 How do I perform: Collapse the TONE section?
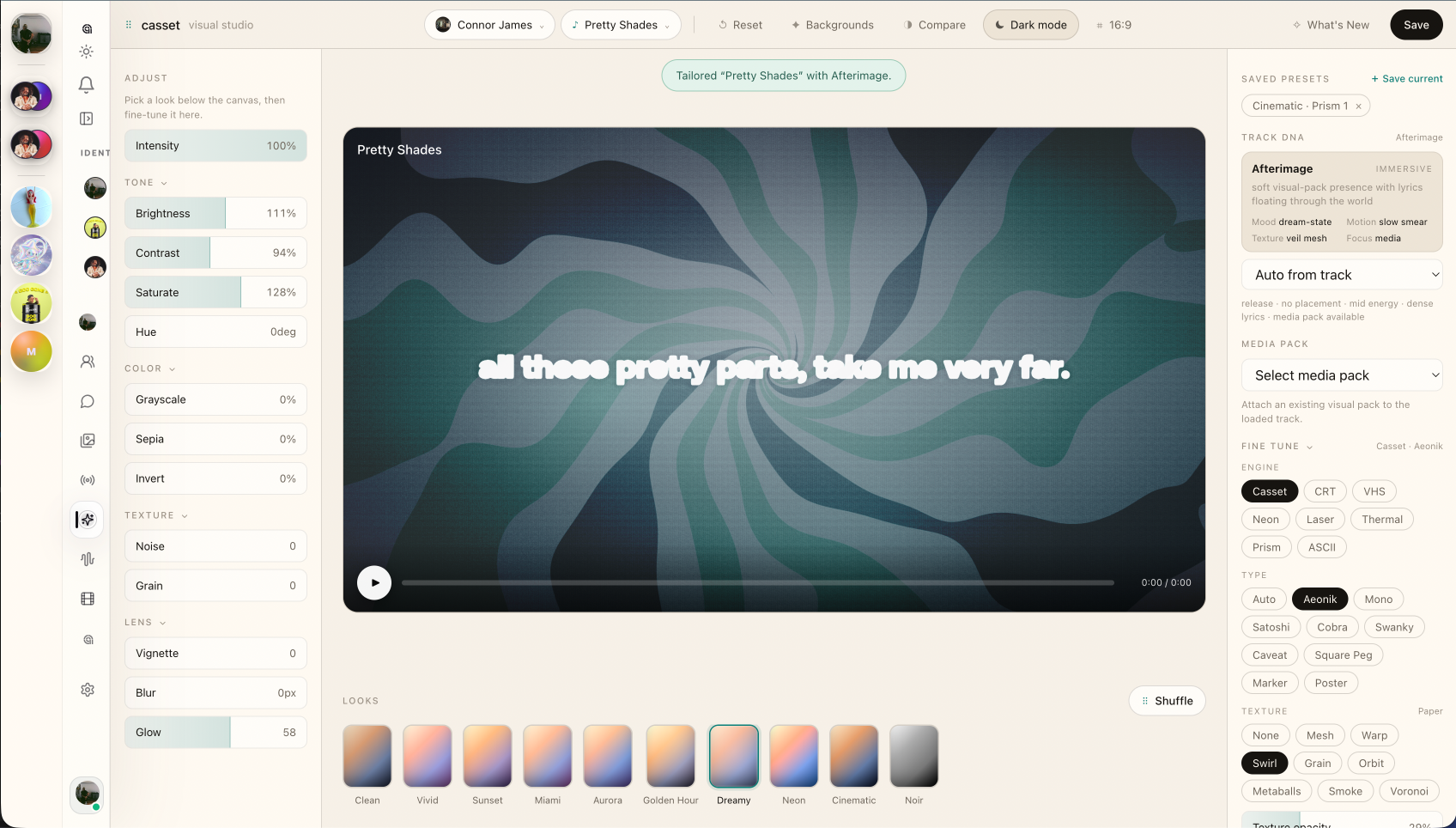pyautogui.click(x=146, y=183)
